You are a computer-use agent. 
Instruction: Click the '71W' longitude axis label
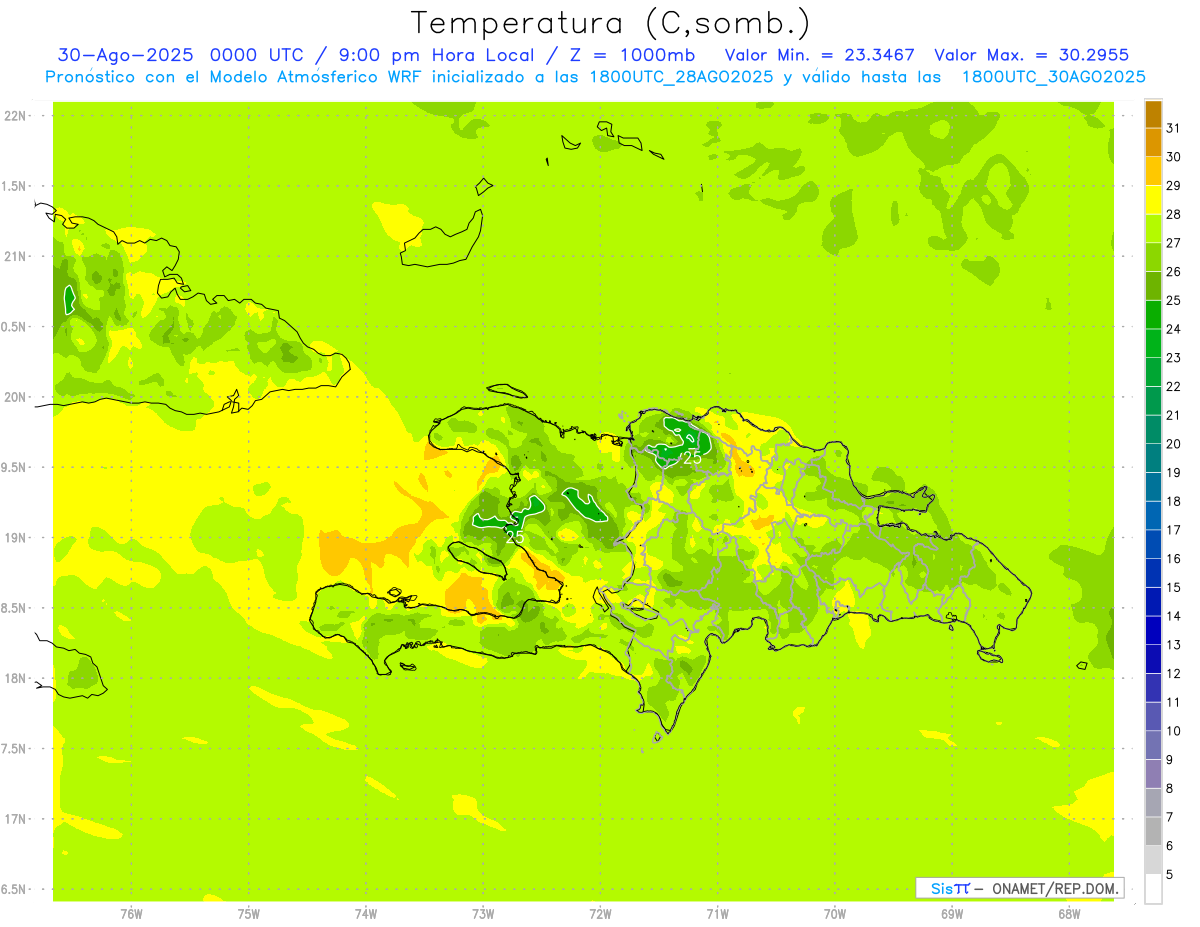[717, 914]
